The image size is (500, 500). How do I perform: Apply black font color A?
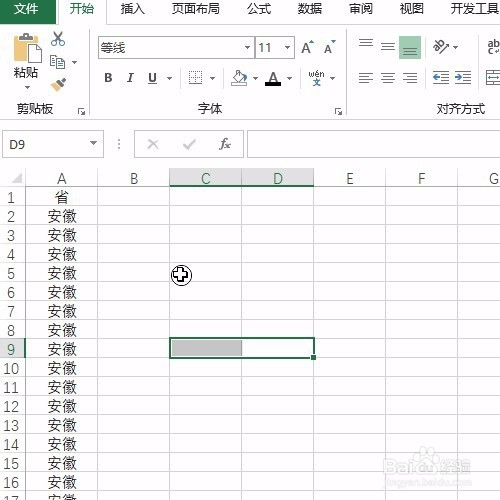[273, 79]
